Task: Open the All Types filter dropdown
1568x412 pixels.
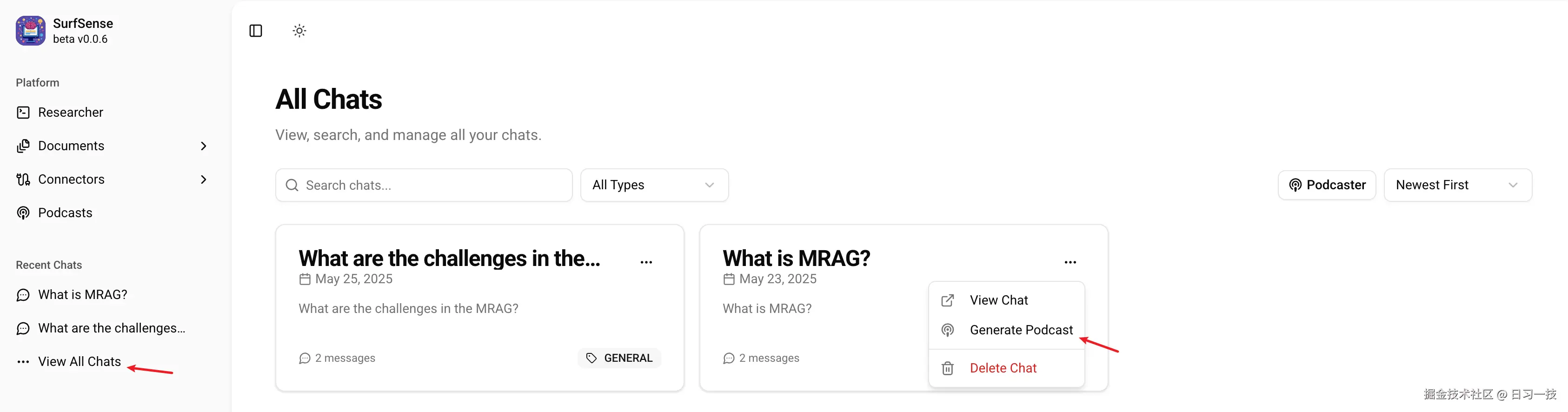Action: tap(654, 185)
